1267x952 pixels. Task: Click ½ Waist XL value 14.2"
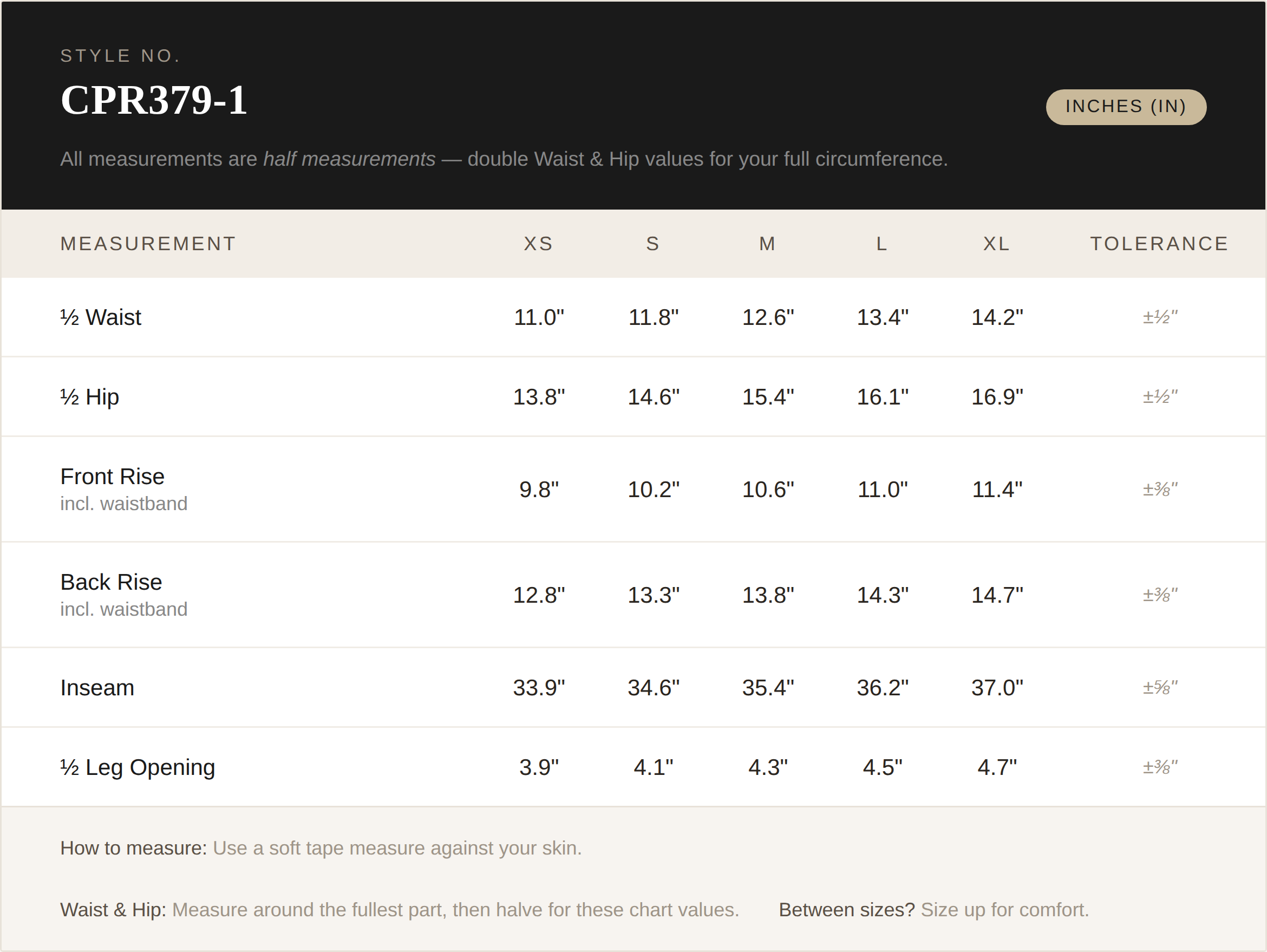pyautogui.click(x=997, y=317)
